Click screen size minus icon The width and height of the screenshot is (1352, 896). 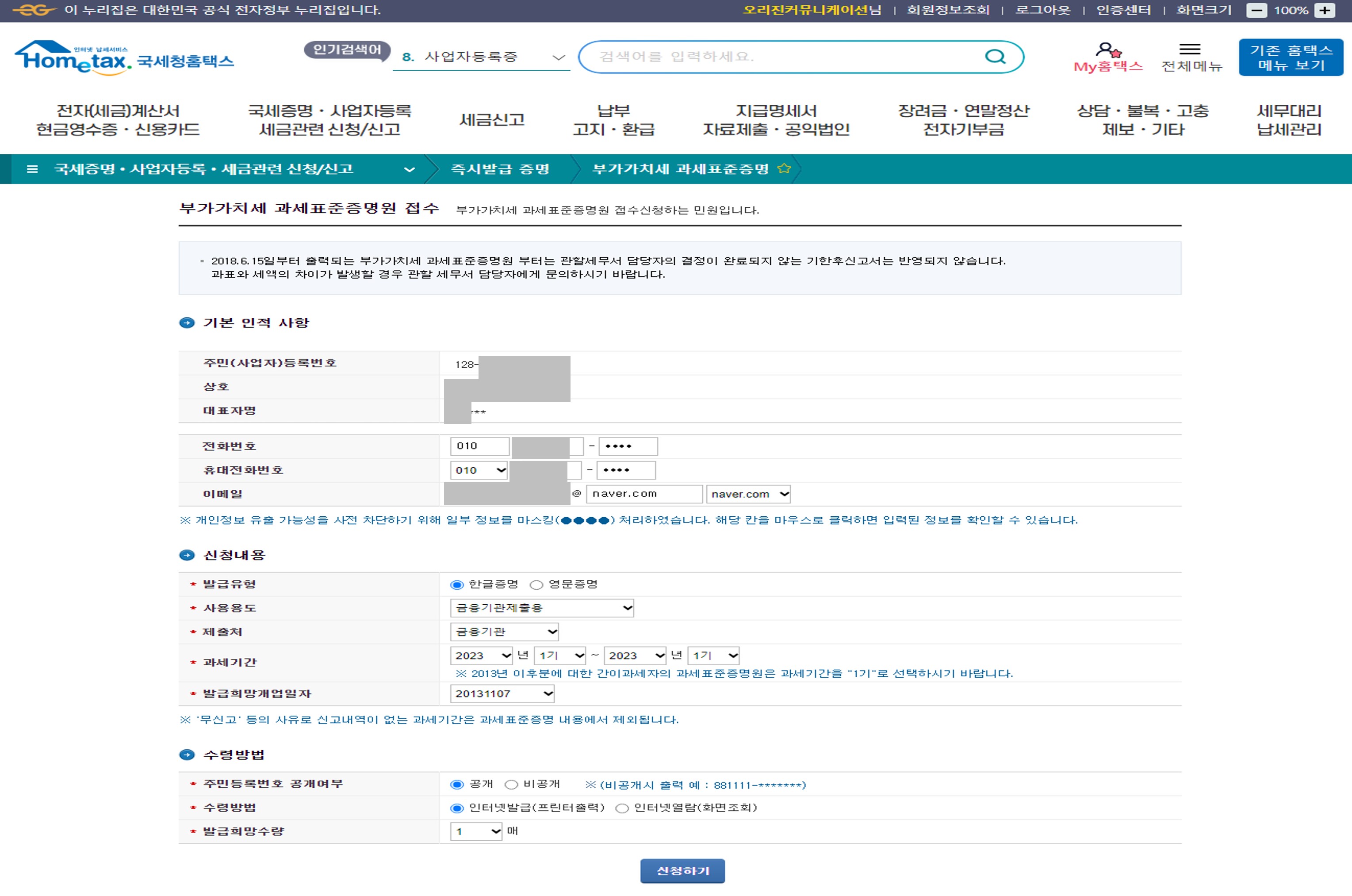click(1256, 10)
